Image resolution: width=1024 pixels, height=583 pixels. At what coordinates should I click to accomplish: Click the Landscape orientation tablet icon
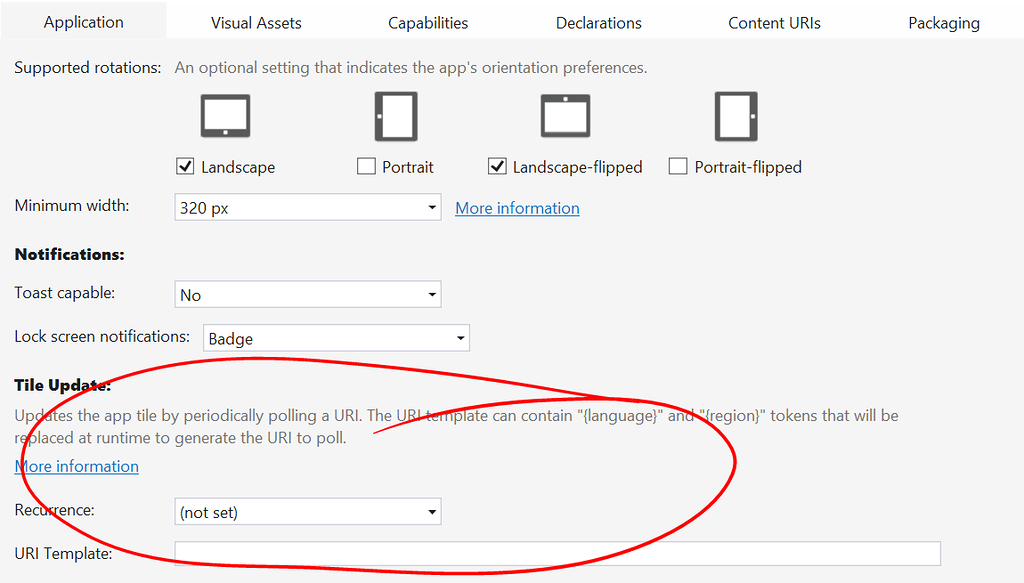coord(225,116)
